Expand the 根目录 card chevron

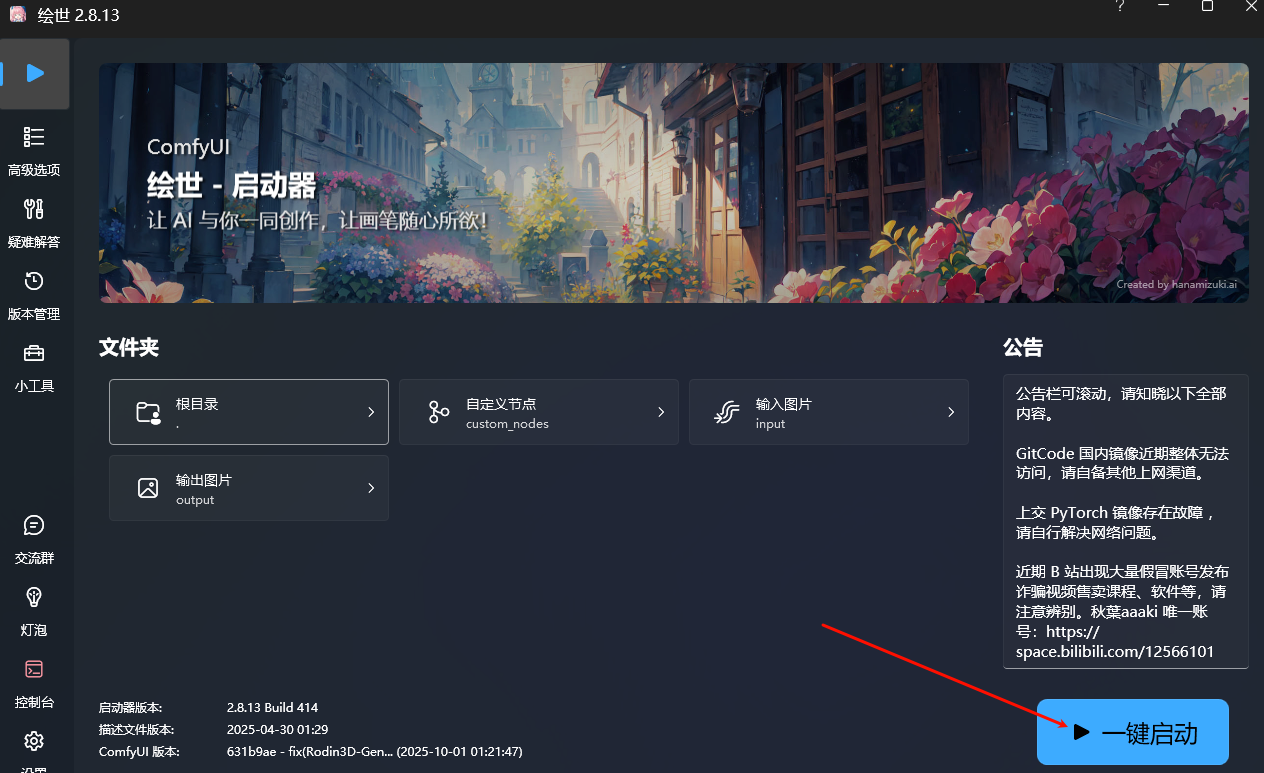point(370,412)
